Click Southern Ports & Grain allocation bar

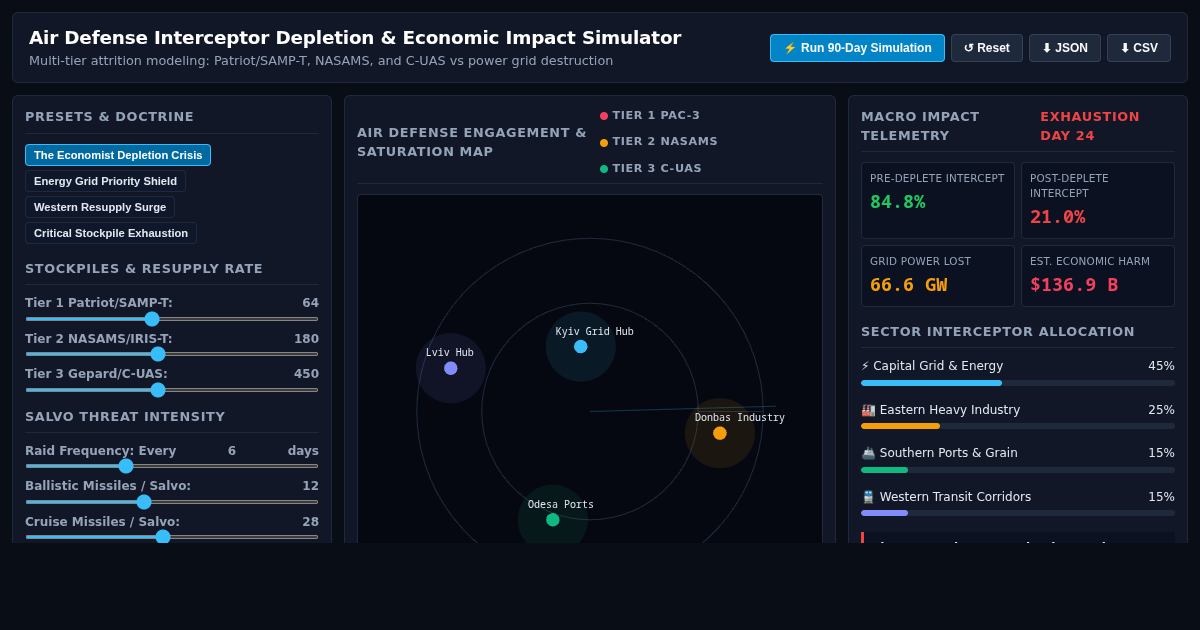tap(1018, 470)
